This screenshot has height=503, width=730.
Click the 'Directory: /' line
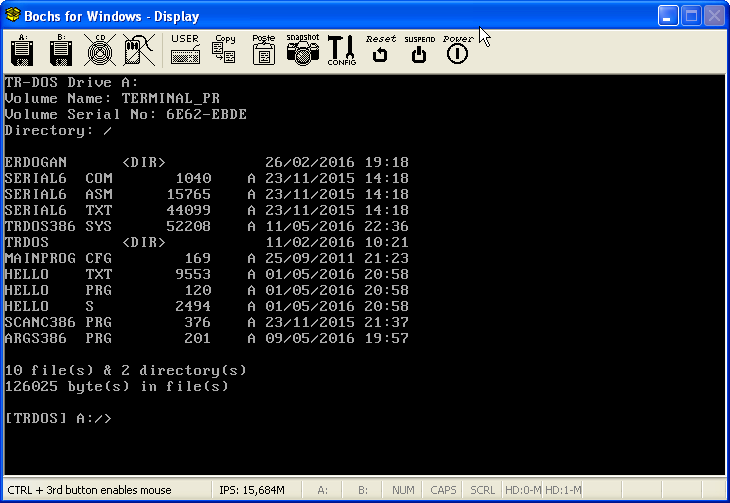coord(58,130)
